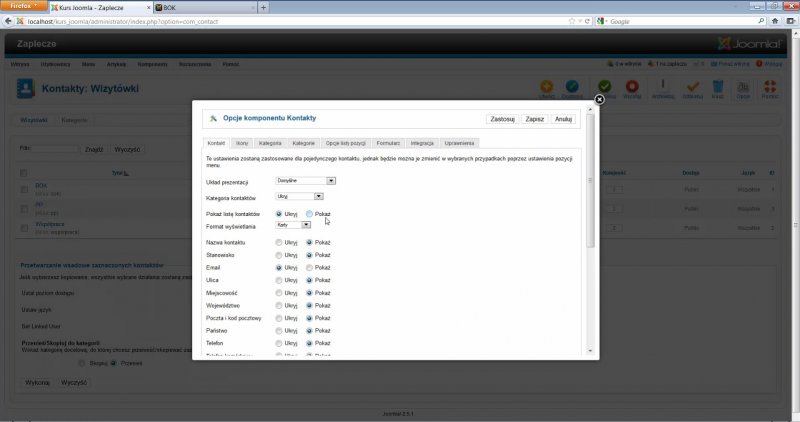Open the Firefox application menu

click(22, 6)
